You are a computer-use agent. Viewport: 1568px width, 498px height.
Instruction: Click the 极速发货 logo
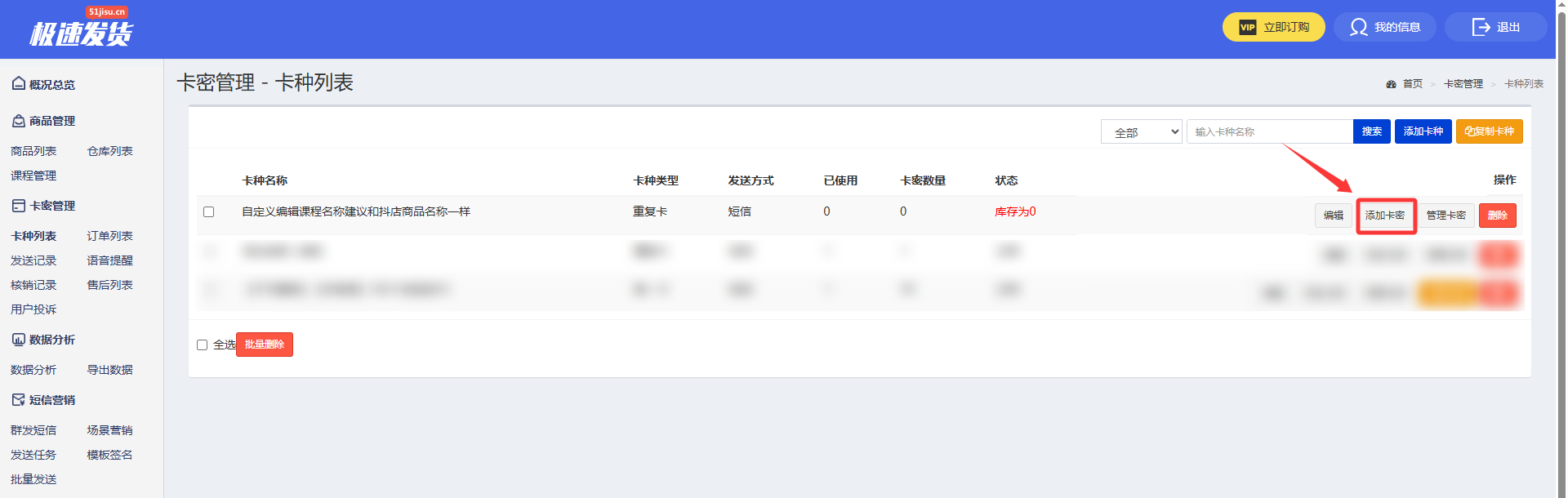(81, 31)
